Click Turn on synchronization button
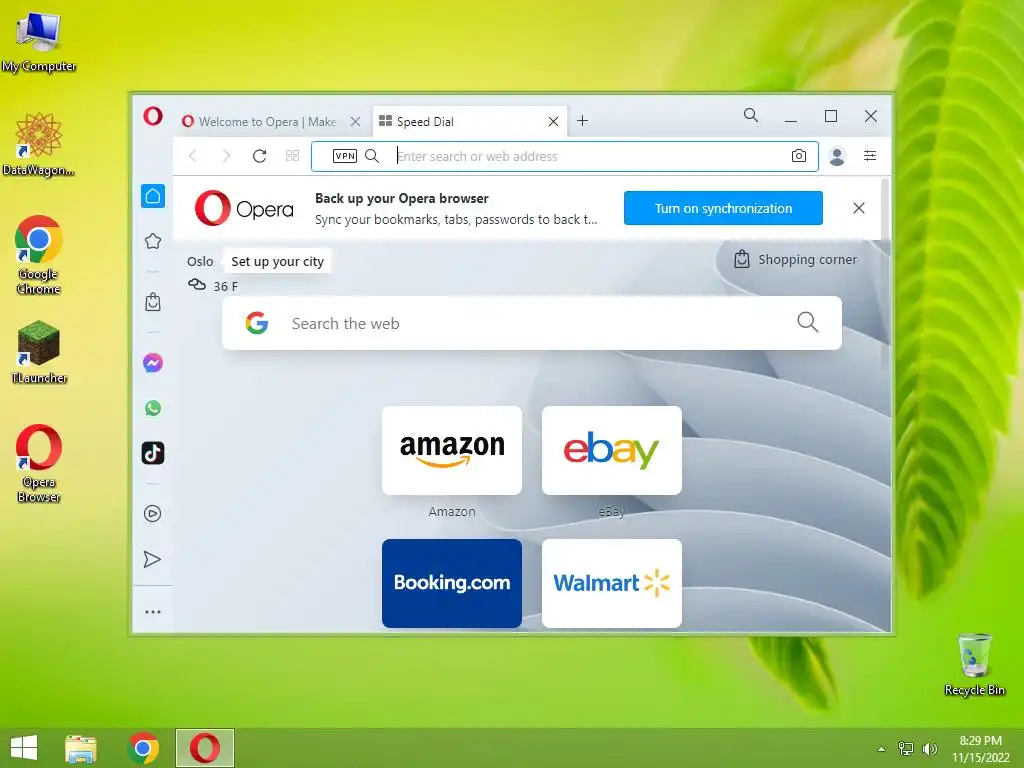 pyautogui.click(x=723, y=208)
